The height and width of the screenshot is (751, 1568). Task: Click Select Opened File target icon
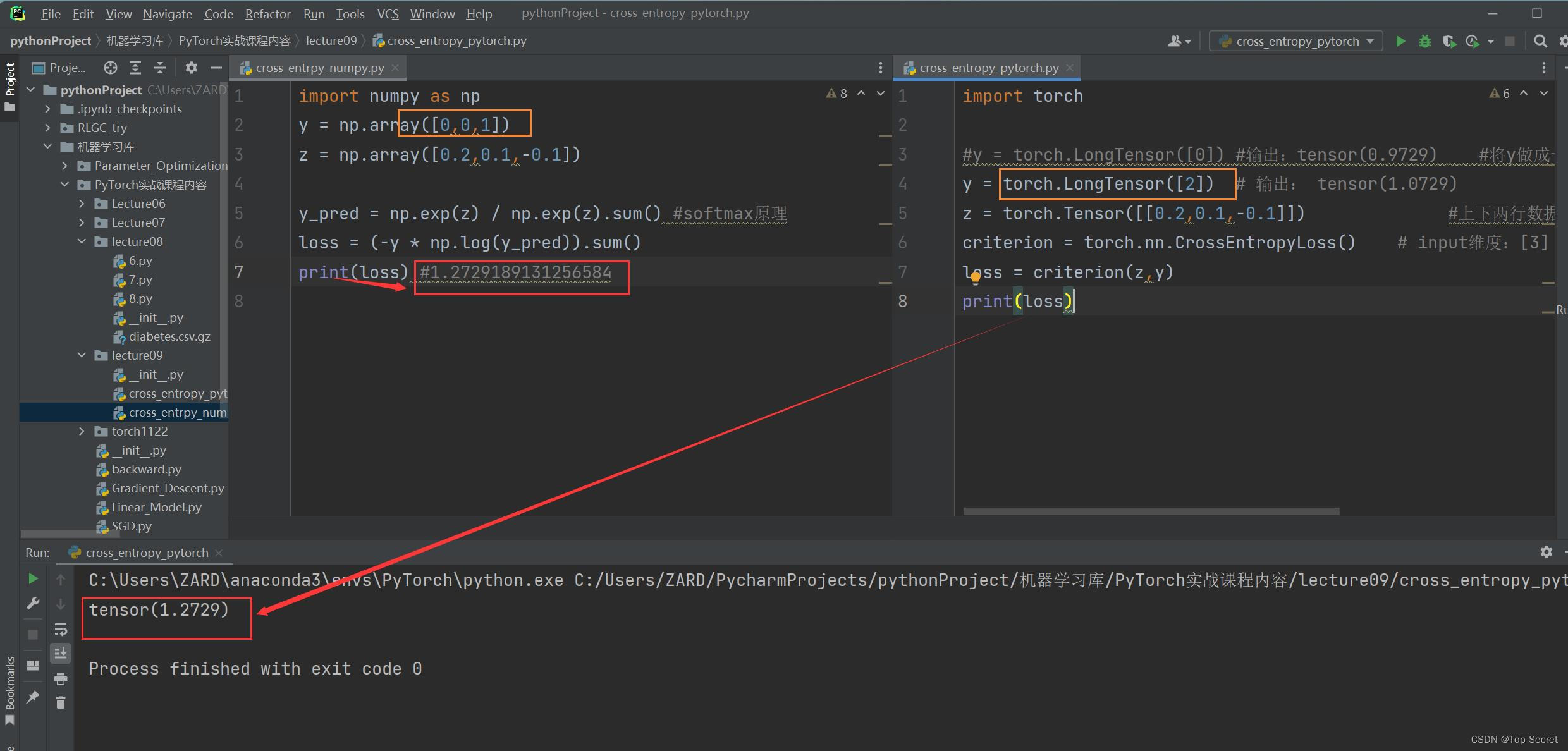click(111, 68)
